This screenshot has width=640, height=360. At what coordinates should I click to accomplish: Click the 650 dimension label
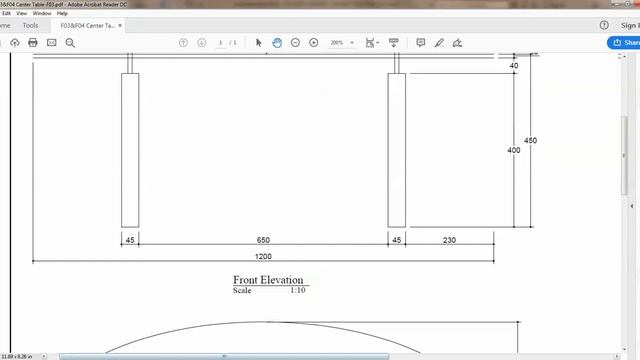click(263, 240)
